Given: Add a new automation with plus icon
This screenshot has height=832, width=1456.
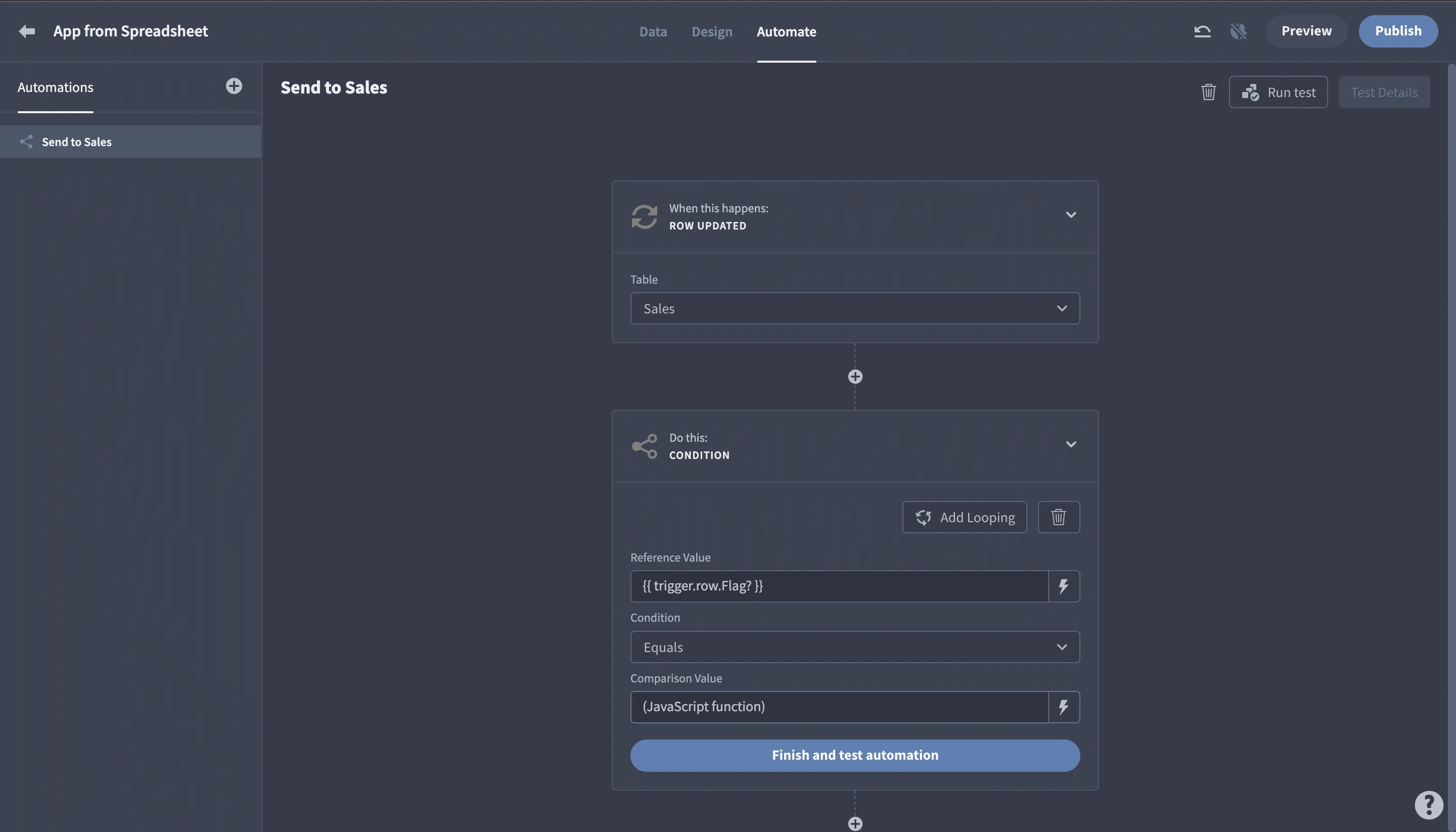Looking at the screenshot, I should point(234,86).
